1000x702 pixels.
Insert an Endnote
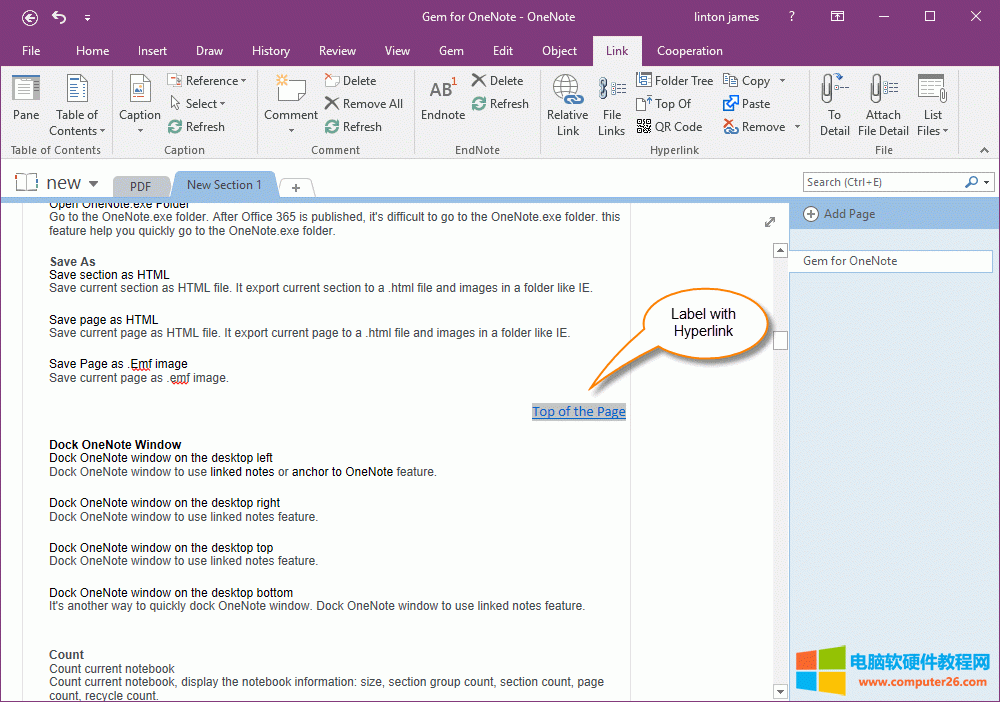(442, 100)
